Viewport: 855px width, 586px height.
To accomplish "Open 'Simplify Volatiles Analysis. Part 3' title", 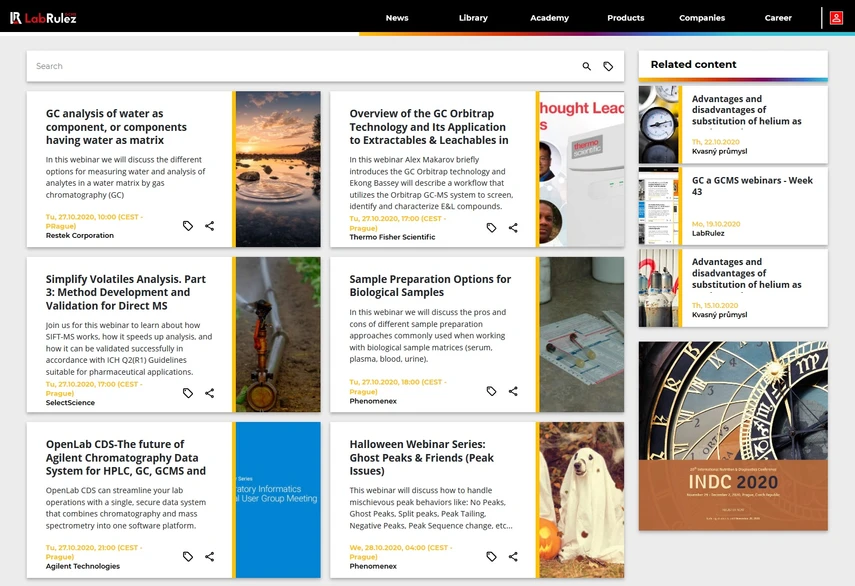I will pos(126,293).
